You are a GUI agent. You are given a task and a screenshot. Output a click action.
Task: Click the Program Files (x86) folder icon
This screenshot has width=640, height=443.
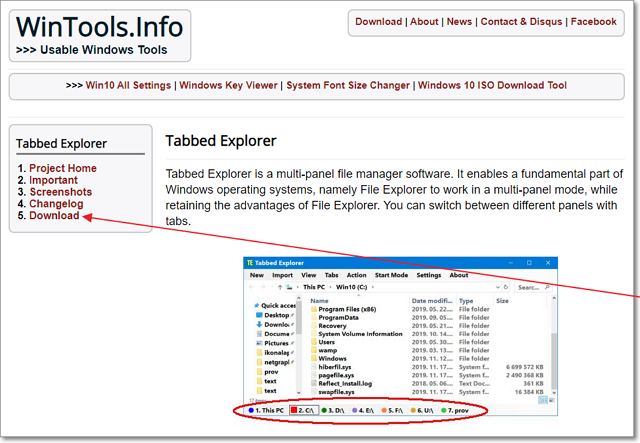[313, 309]
